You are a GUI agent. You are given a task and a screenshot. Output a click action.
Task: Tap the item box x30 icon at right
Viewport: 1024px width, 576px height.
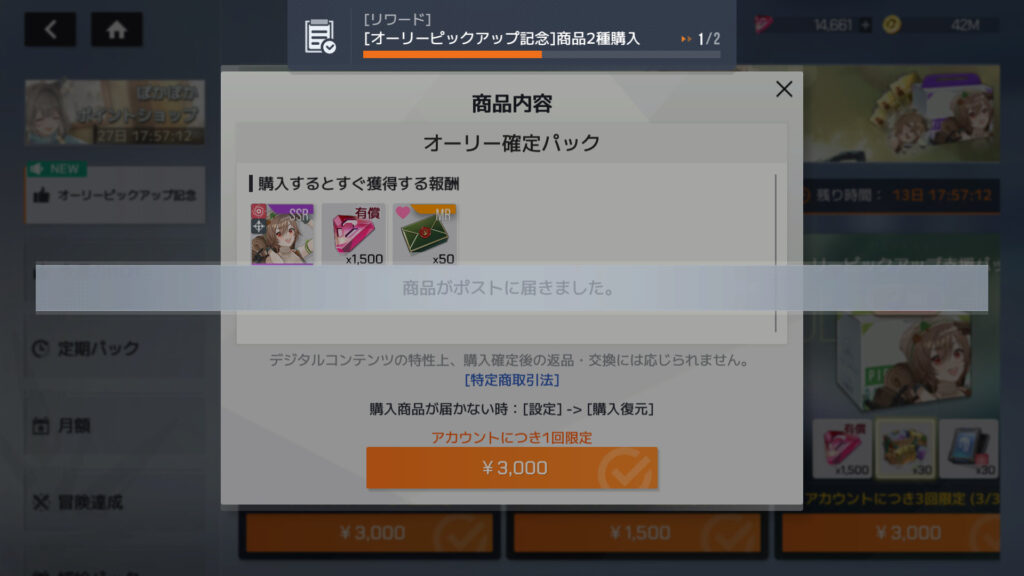click(904, 449)
